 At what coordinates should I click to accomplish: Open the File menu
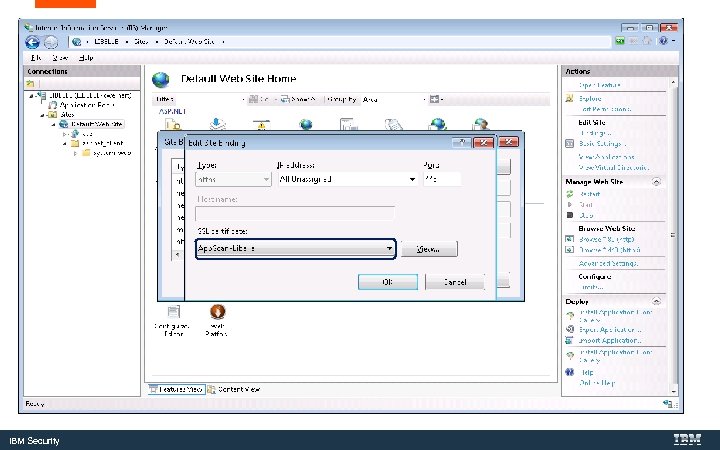coord(36,58)
